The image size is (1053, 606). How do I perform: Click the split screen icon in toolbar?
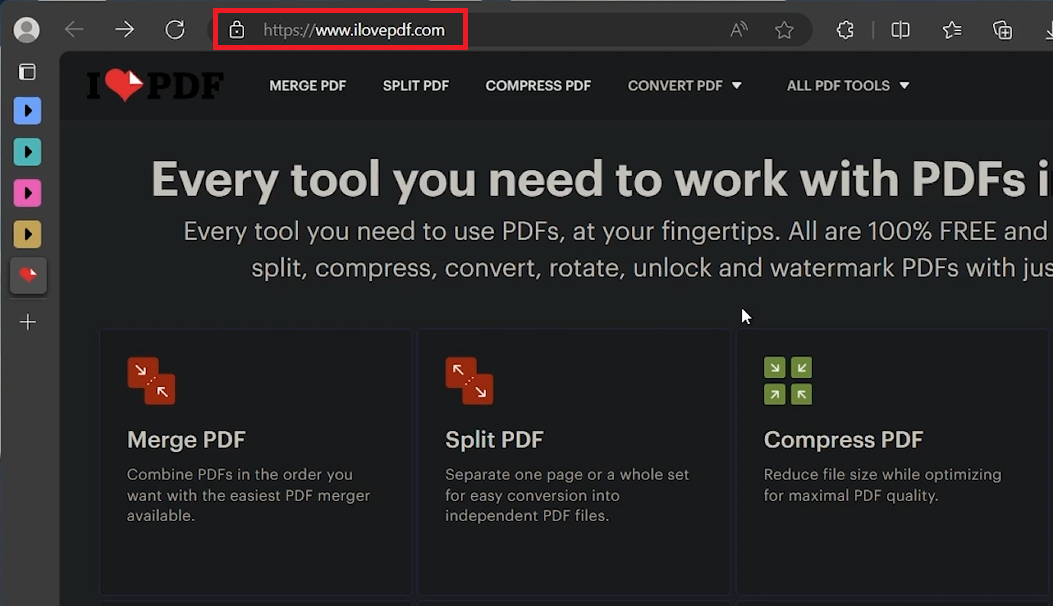click(x=899, y=30)
